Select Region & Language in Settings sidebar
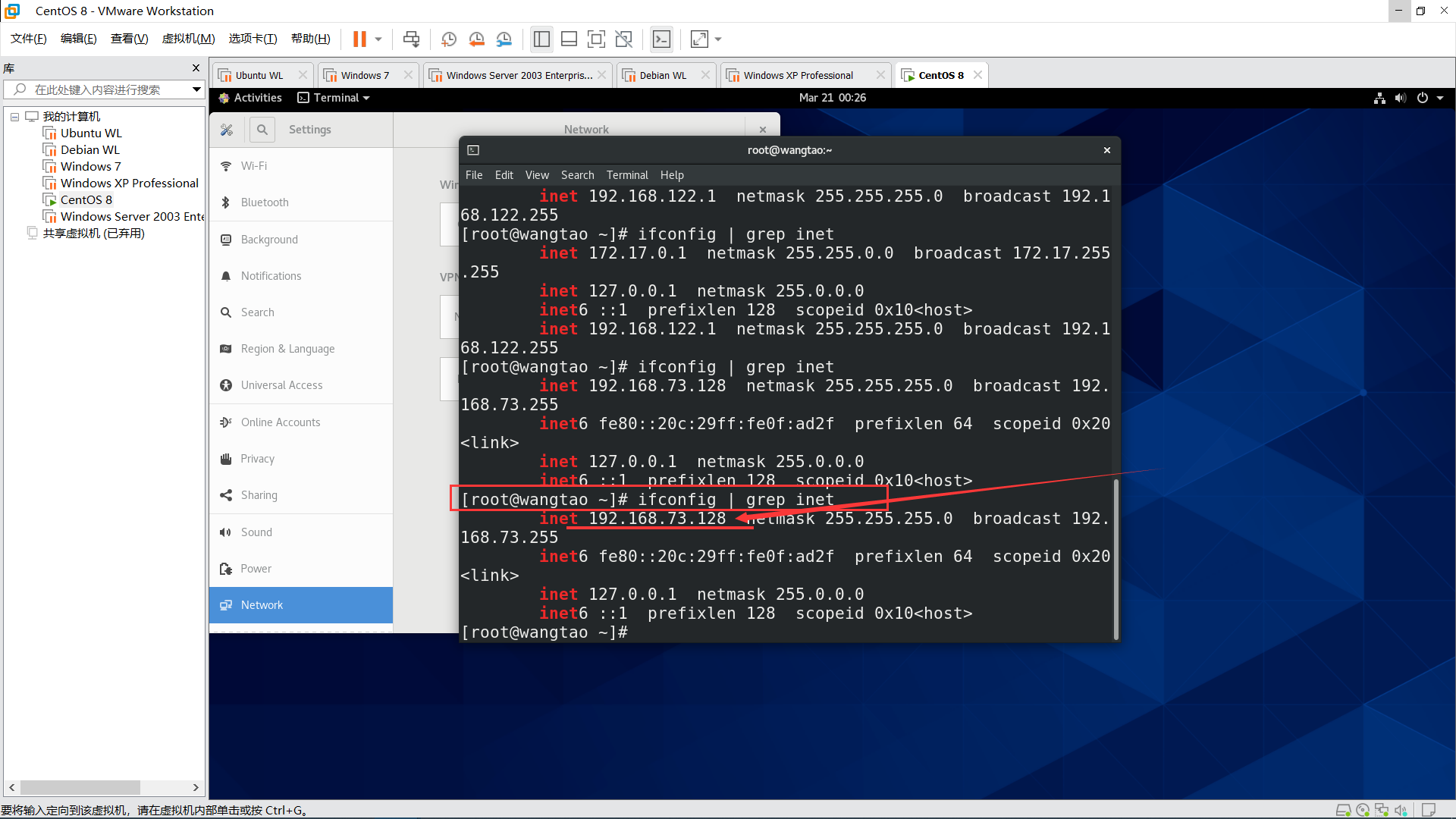The width and height of the screenshot is (1456, 819). (301, 349)
